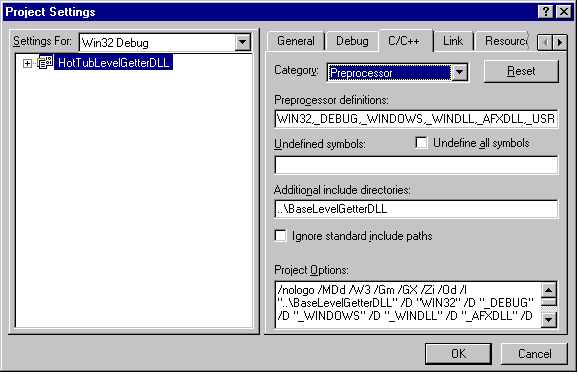This screenshot has height=374, width=578.
Task: Confirm with the OK button
Action: pos(458,354)
